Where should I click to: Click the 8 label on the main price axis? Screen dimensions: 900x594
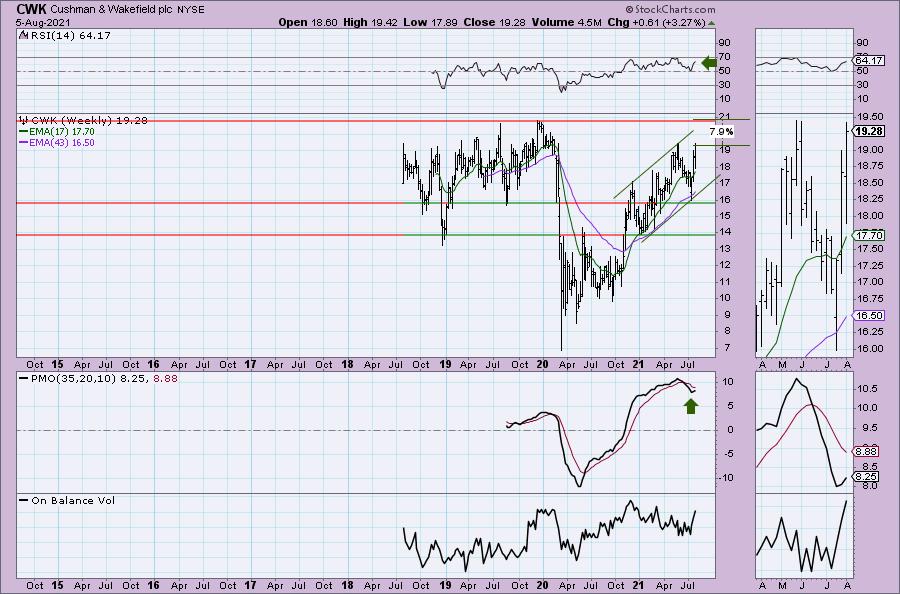727,331
